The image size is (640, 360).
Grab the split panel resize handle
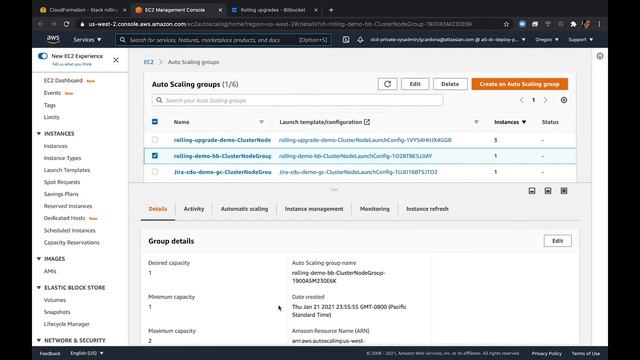pos(334,189)
